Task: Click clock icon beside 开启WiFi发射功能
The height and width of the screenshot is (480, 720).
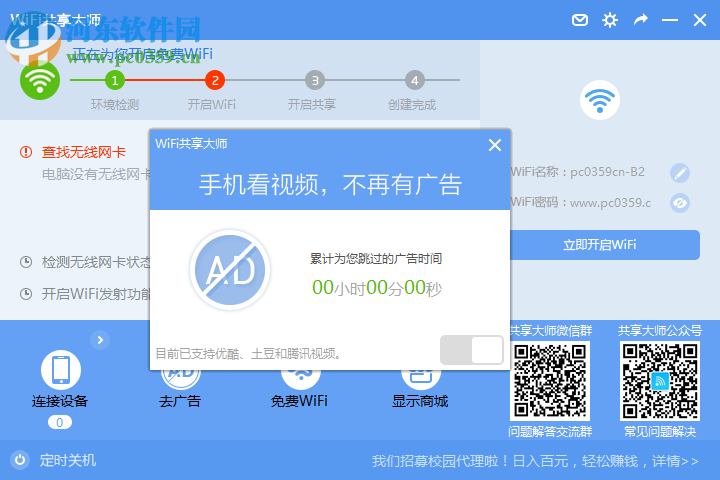Action: [26, 294]
